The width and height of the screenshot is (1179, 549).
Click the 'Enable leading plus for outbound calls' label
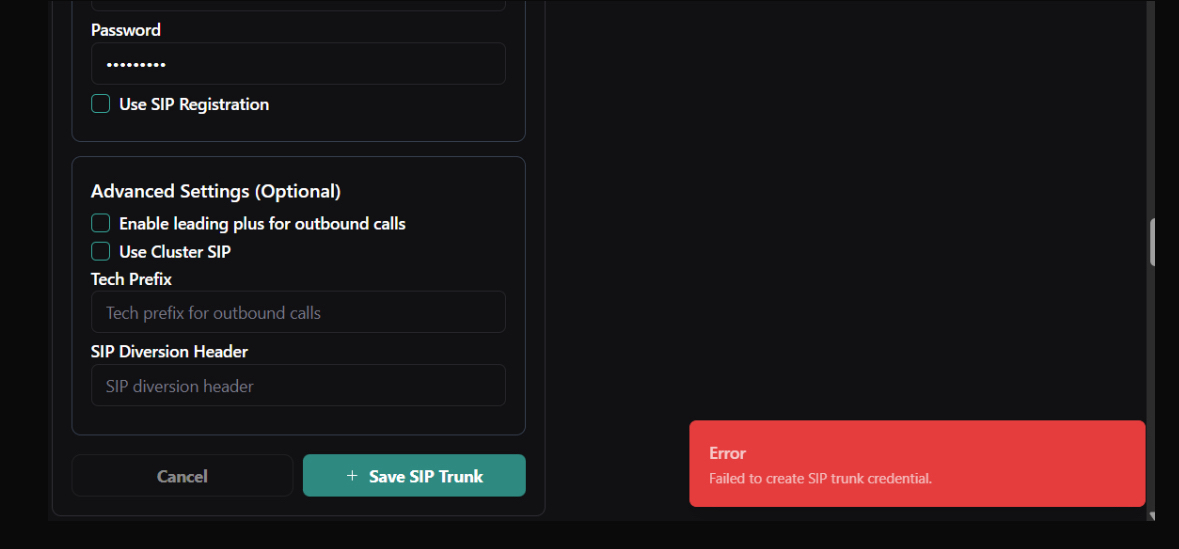pyautogui.click(x=262, y=224)
